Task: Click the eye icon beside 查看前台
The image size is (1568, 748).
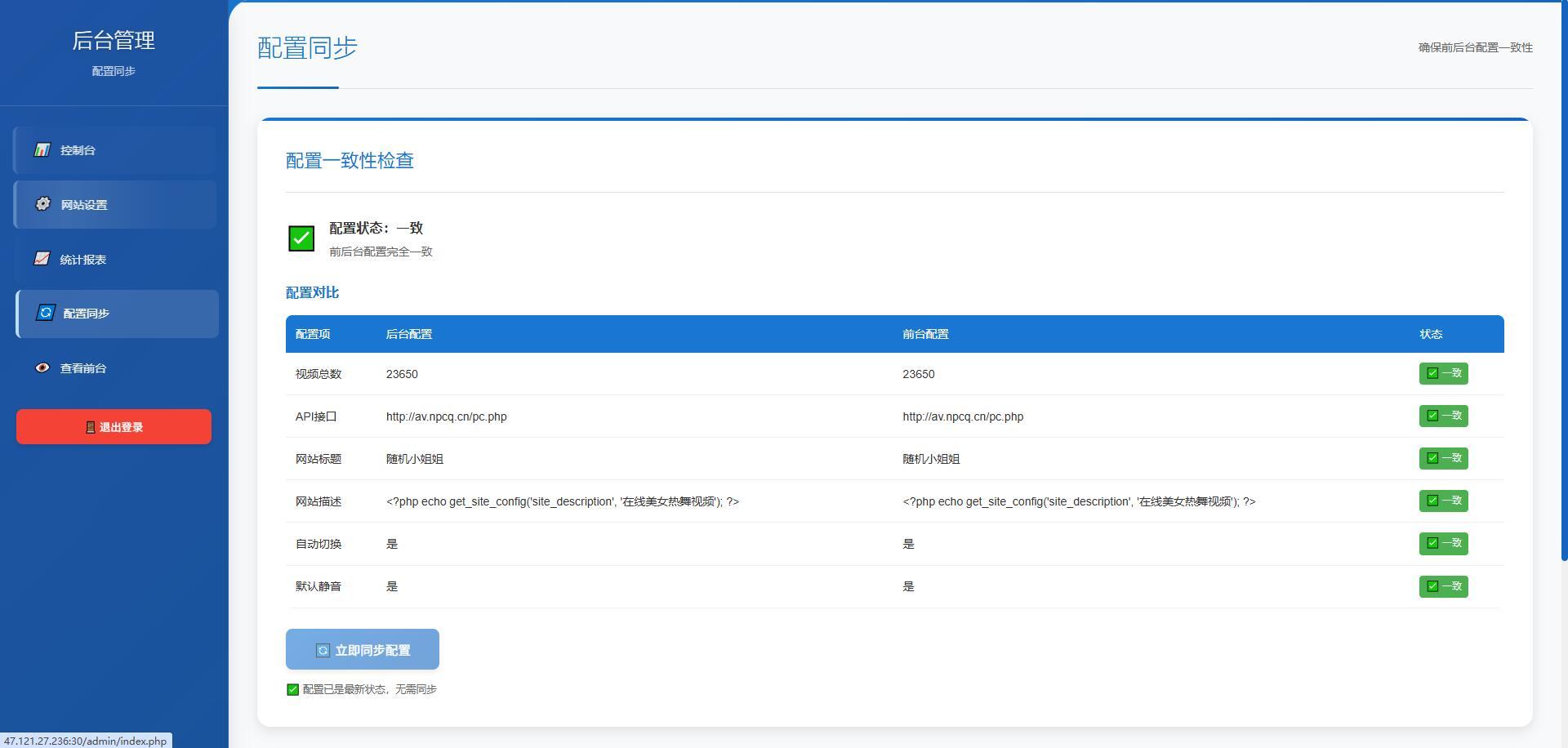Action: tap(42, 368)
